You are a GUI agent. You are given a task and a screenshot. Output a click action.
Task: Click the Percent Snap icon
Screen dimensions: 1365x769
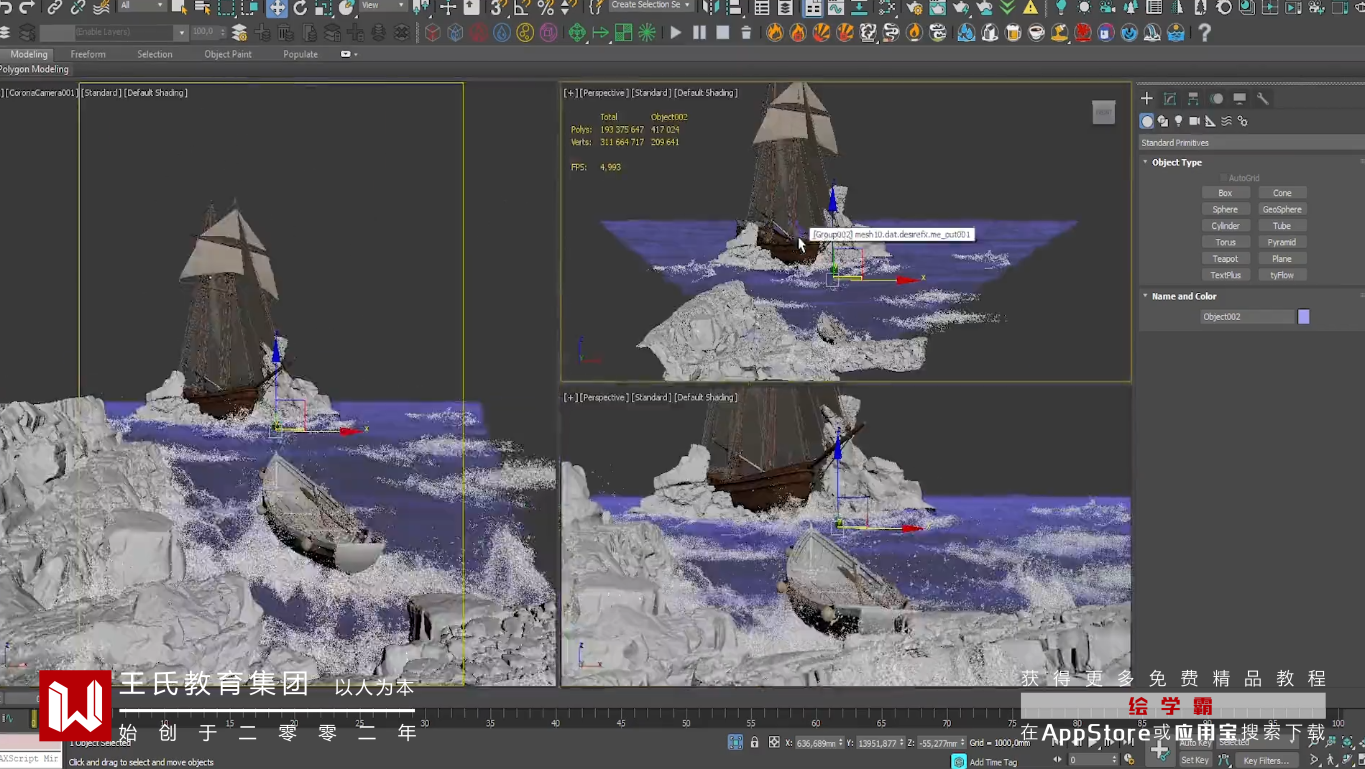click(x=546, y=8)
